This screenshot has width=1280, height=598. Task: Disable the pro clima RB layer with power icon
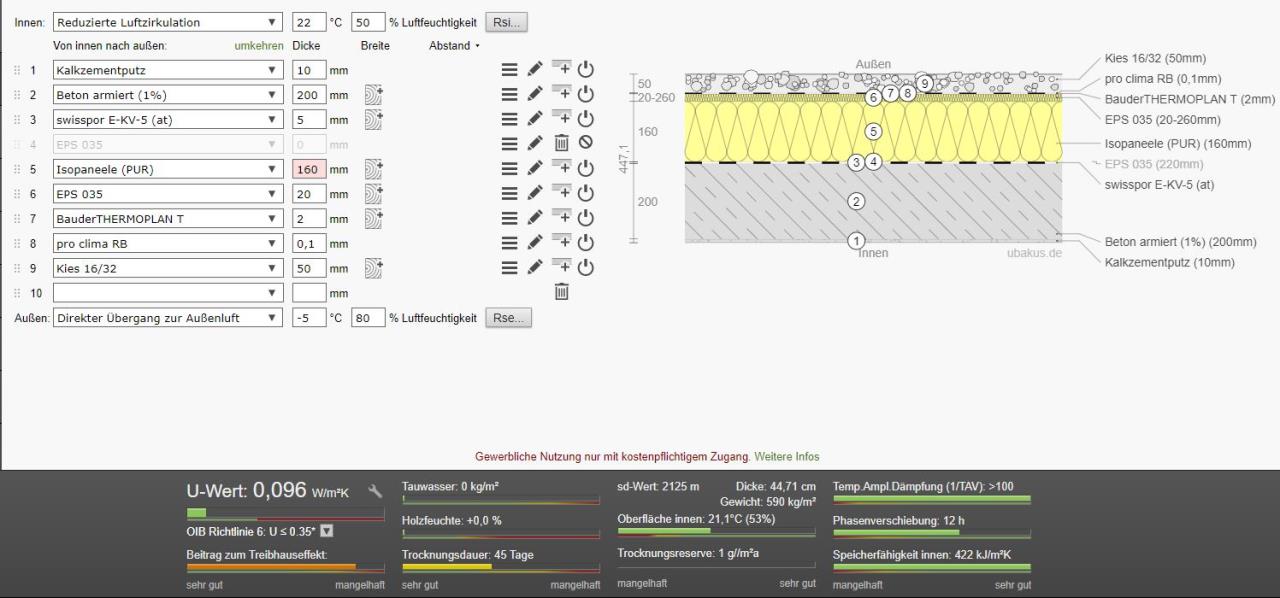pyautogui.click(x=586, y=242)
